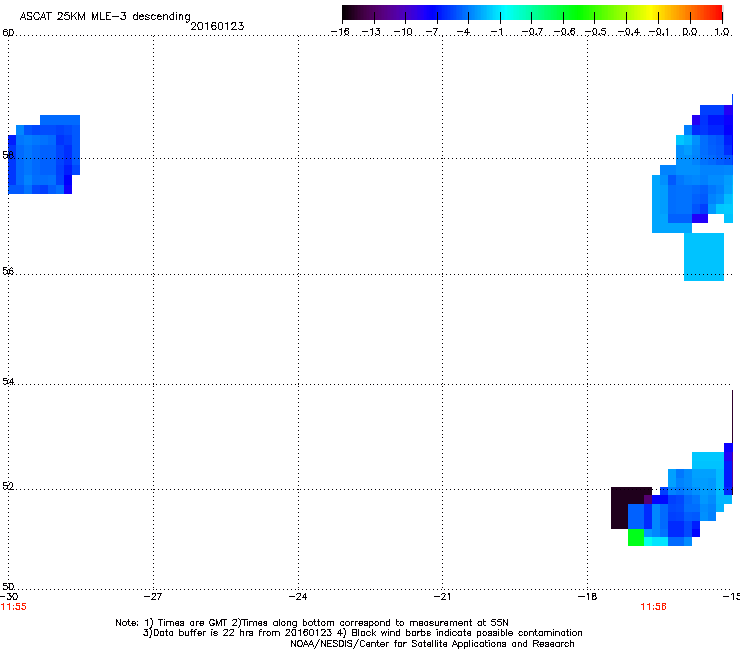Click the "ASCAT 25KM MLE-3 descending" plot title
Viewport: 740px width, 650px height.
105,16
